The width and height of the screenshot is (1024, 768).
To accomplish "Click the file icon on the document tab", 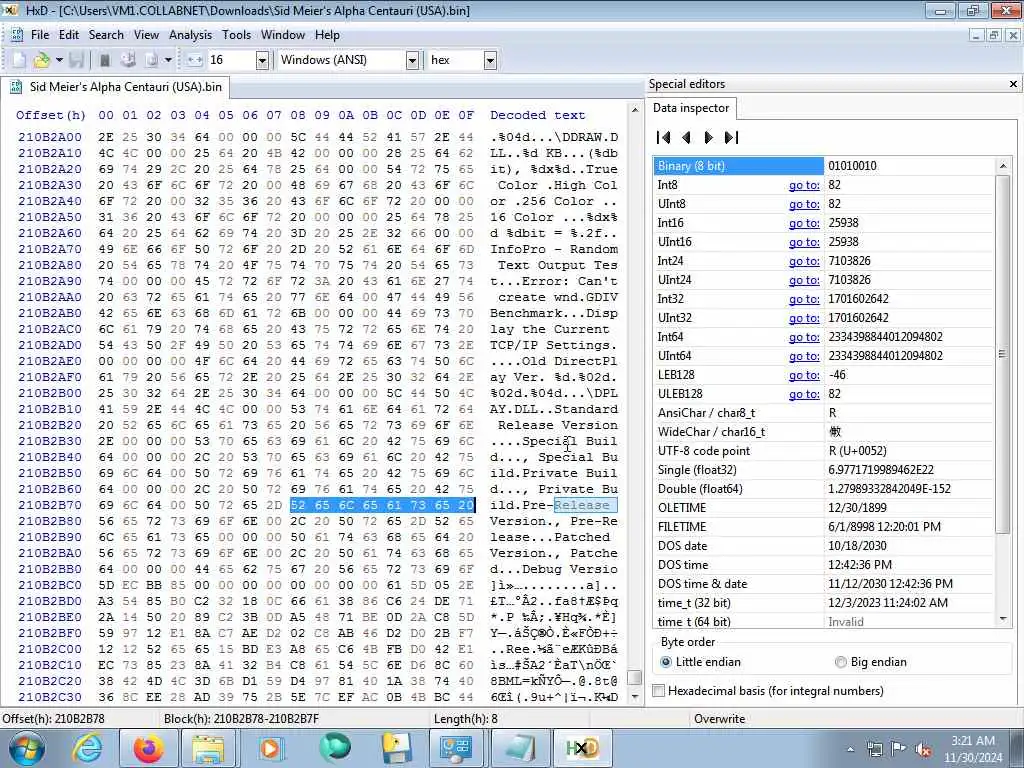I will pyautogui.click(x=18, y=87).
